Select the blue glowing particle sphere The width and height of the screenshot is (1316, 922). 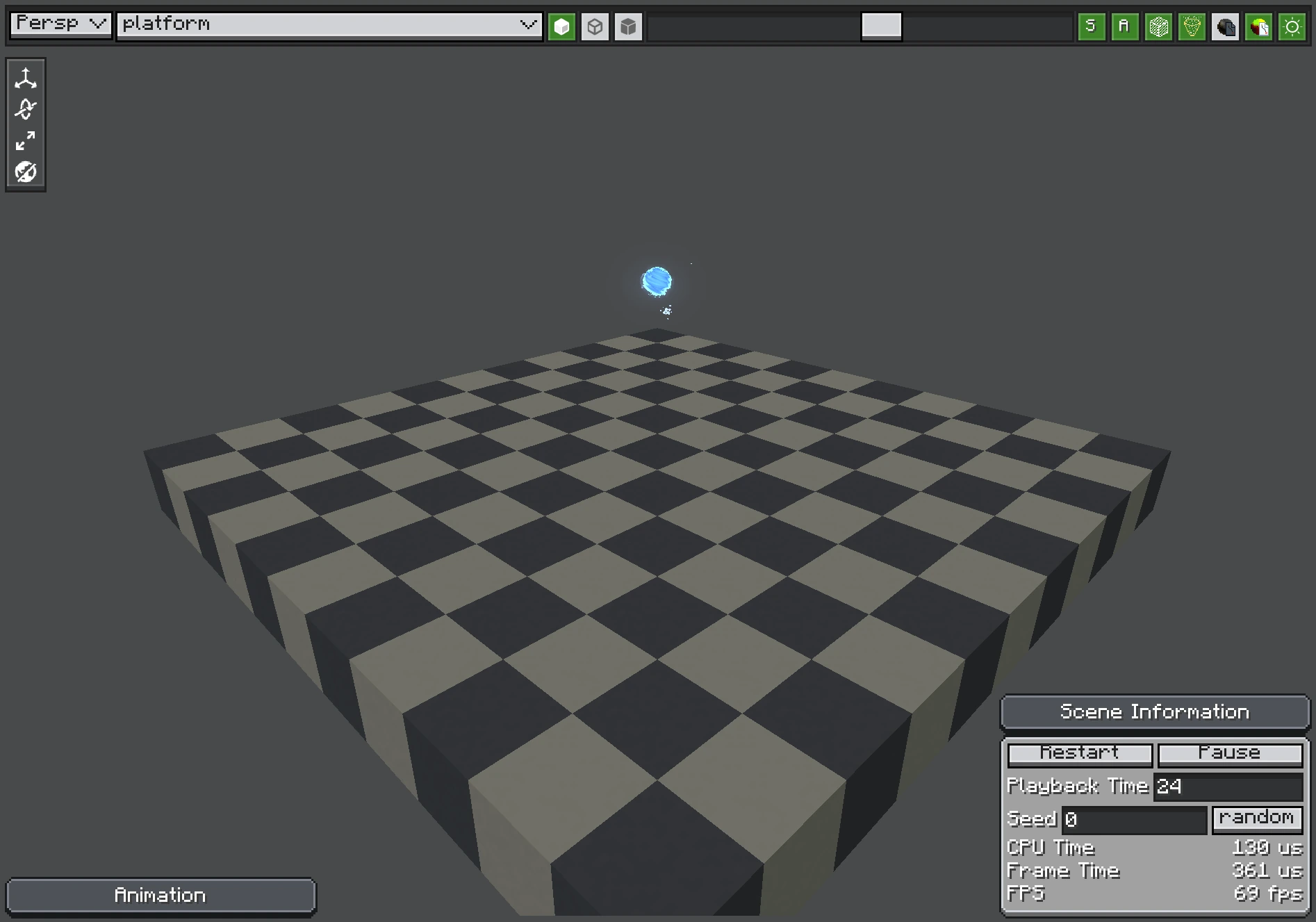click(657, 281)
